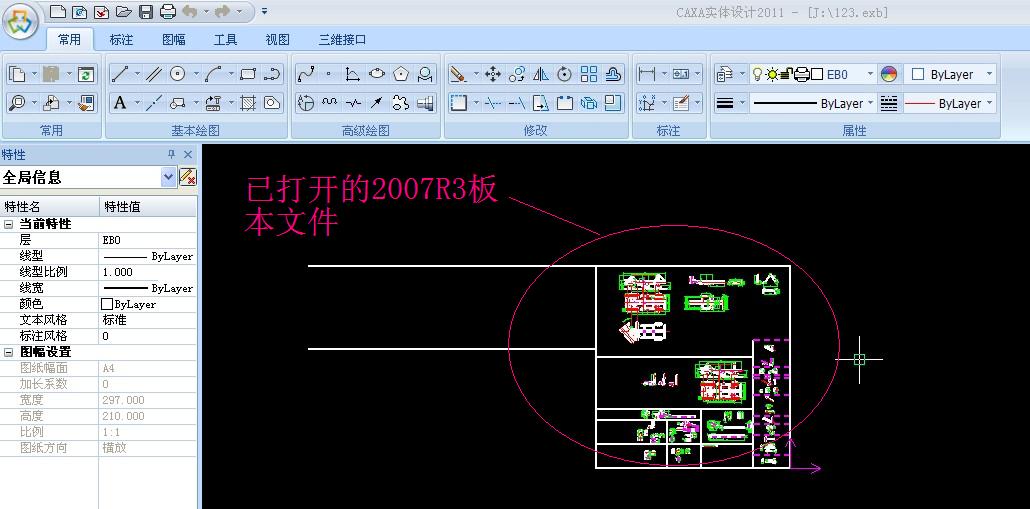This screenshot has width=1030, height=509.
Task: Click the Rotate tool
Action: pyautogui.click(x=564, y=74)
